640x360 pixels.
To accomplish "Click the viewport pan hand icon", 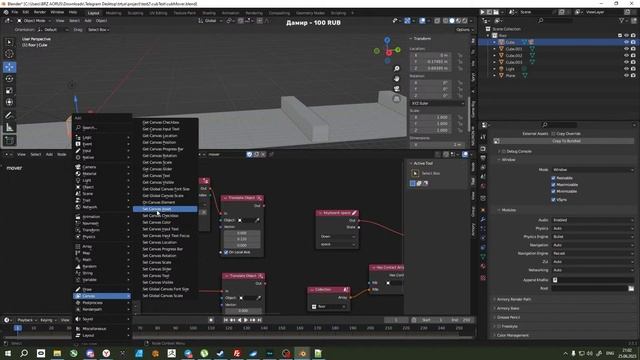I will [x=396, y=78].
